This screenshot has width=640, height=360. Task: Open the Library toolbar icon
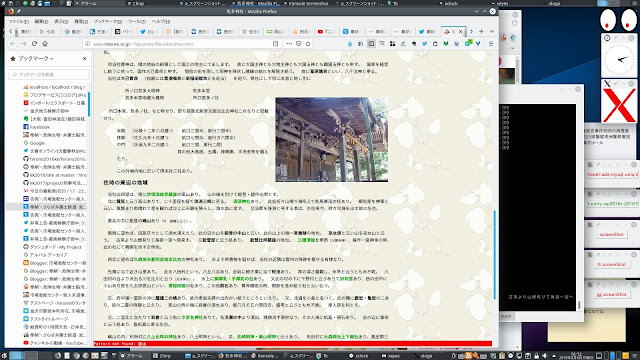[360, 44]
